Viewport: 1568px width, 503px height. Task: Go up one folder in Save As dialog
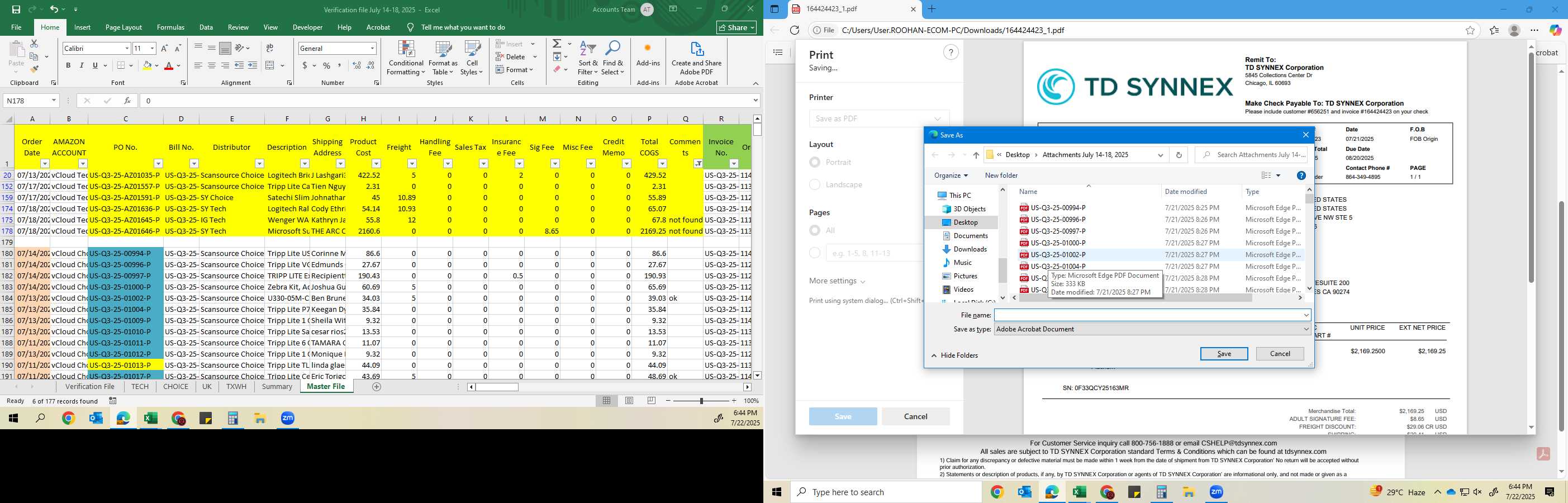click(x=976, y=155)
